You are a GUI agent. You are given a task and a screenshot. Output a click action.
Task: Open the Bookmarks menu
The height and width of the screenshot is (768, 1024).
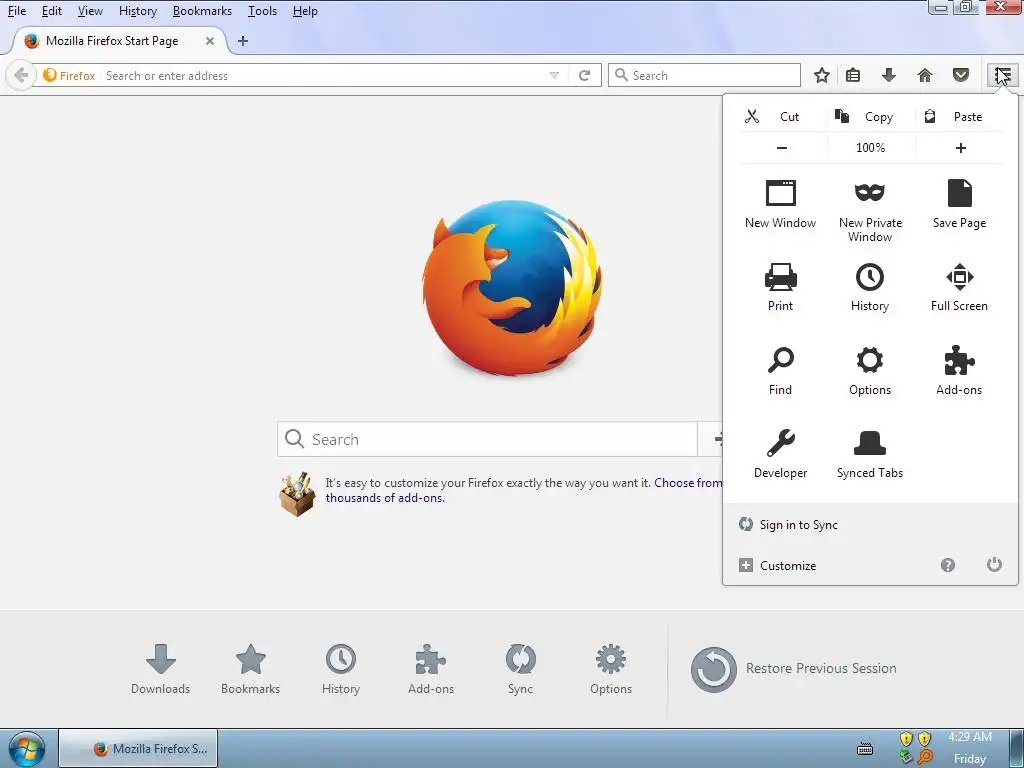tap(202, 11)
